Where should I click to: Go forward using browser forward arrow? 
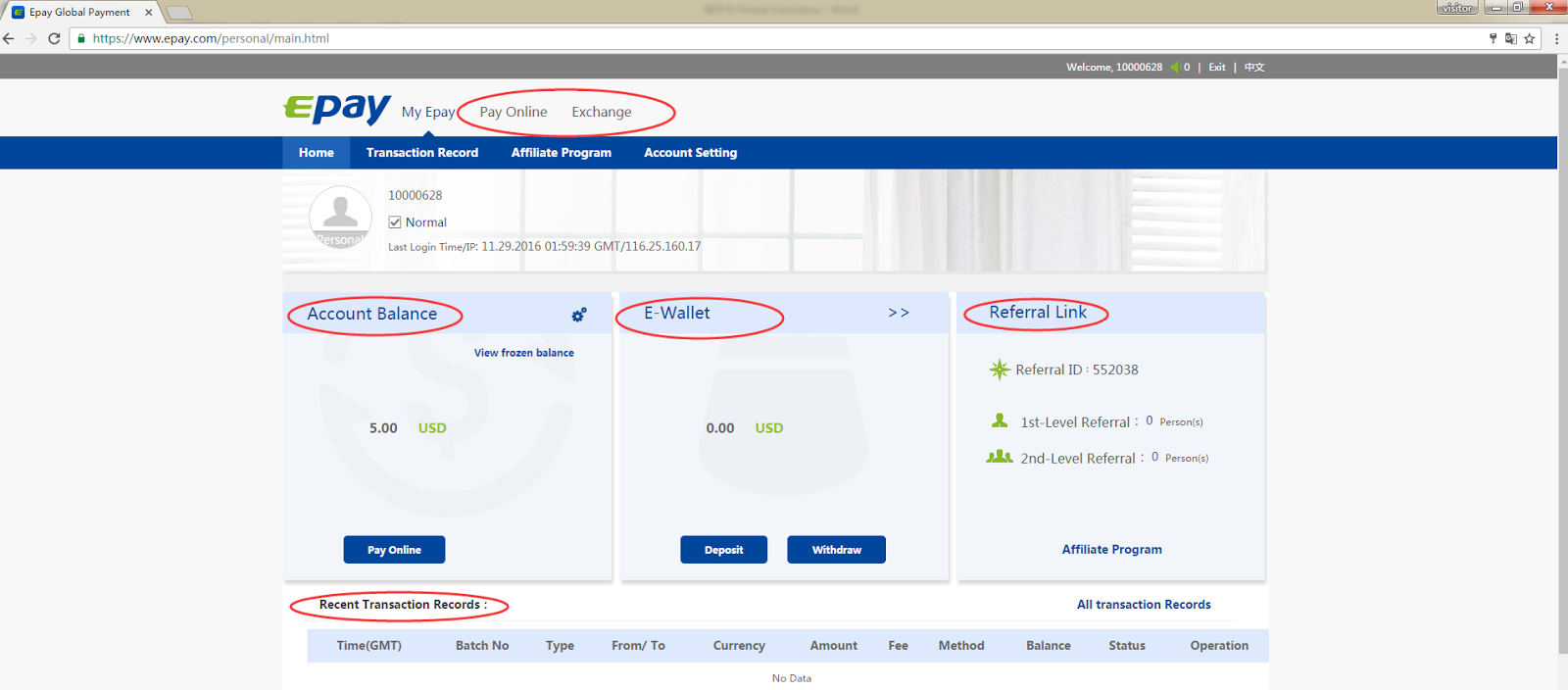click(x=31, y=38)
